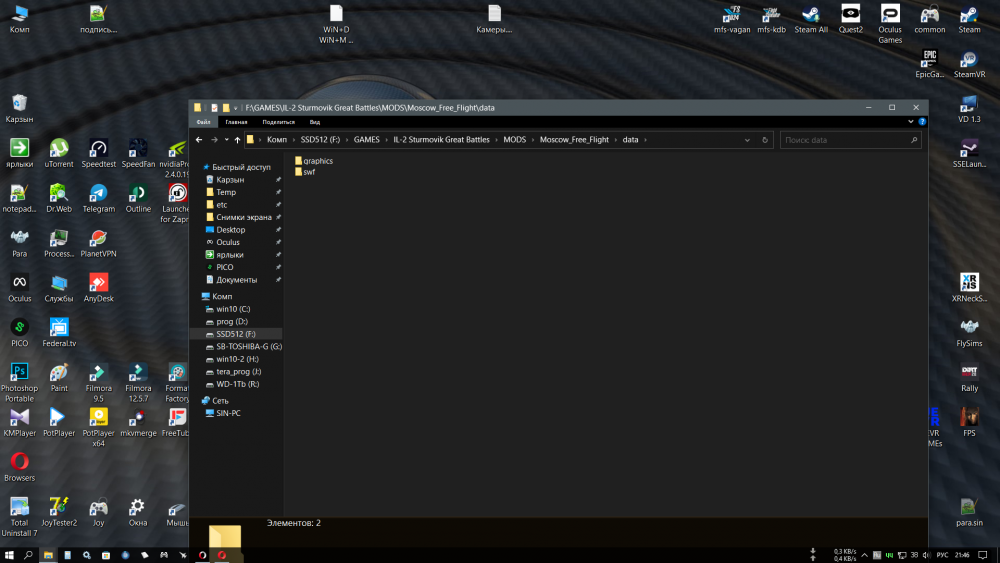Refresh the data folder view
This screenshot has height=563, width=1000.
765,140
